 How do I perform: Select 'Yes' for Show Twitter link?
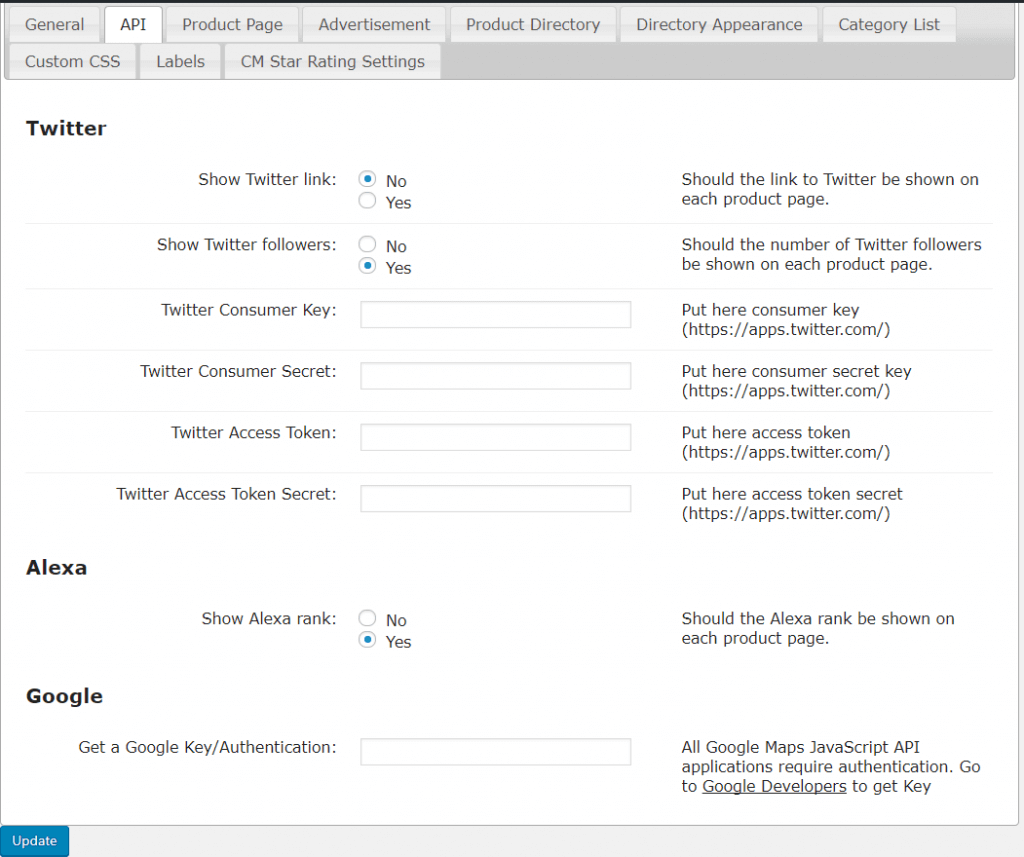368,202
